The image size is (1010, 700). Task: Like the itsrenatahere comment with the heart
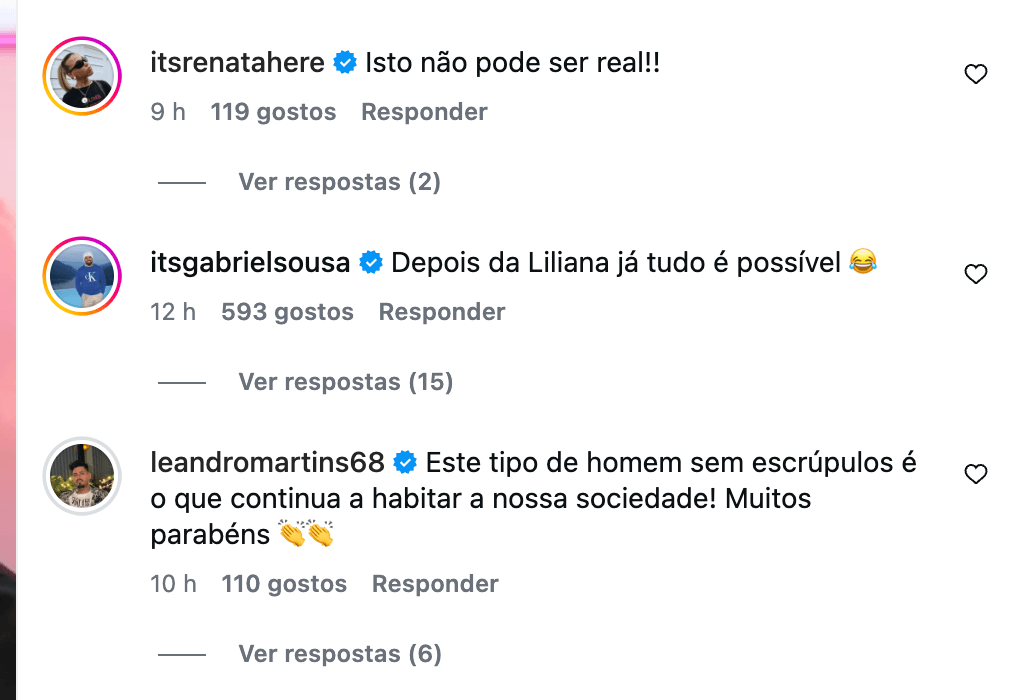(975, 74)
